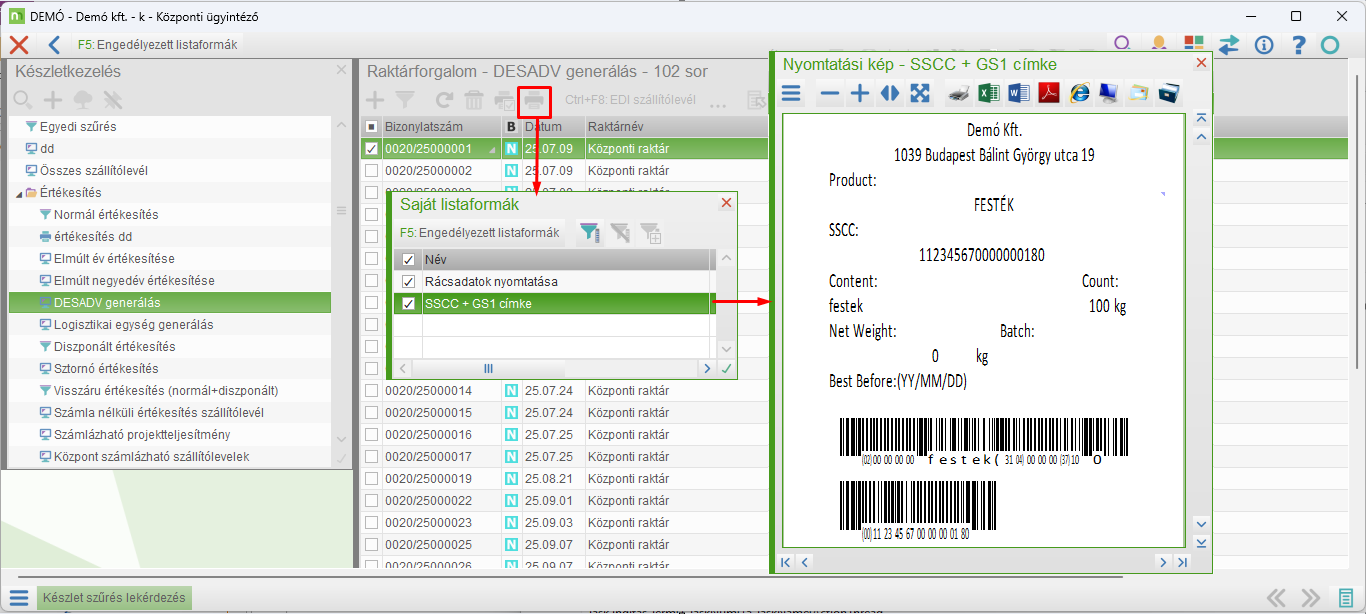Uncheck the SSCC + GS1 címke checkbox
The image size is (1366, 614).
408,304
